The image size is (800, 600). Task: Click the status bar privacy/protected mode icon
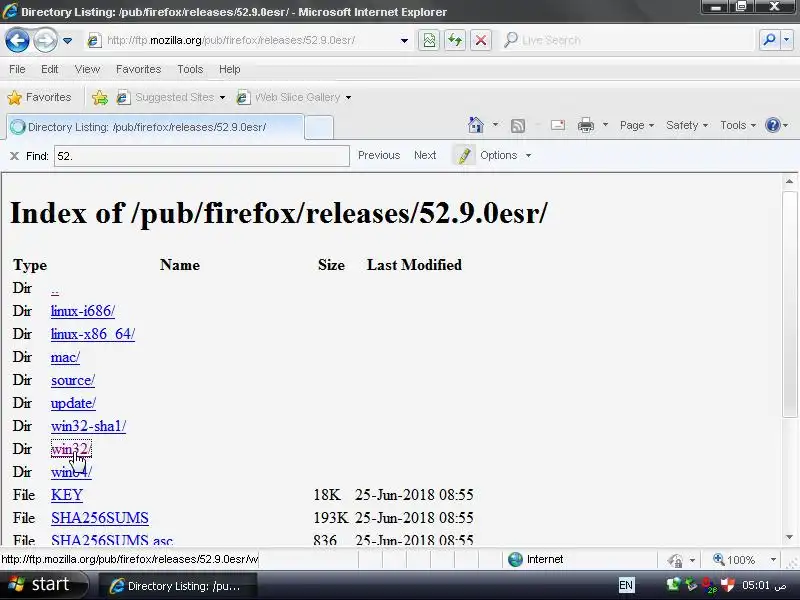click(675, 561)
